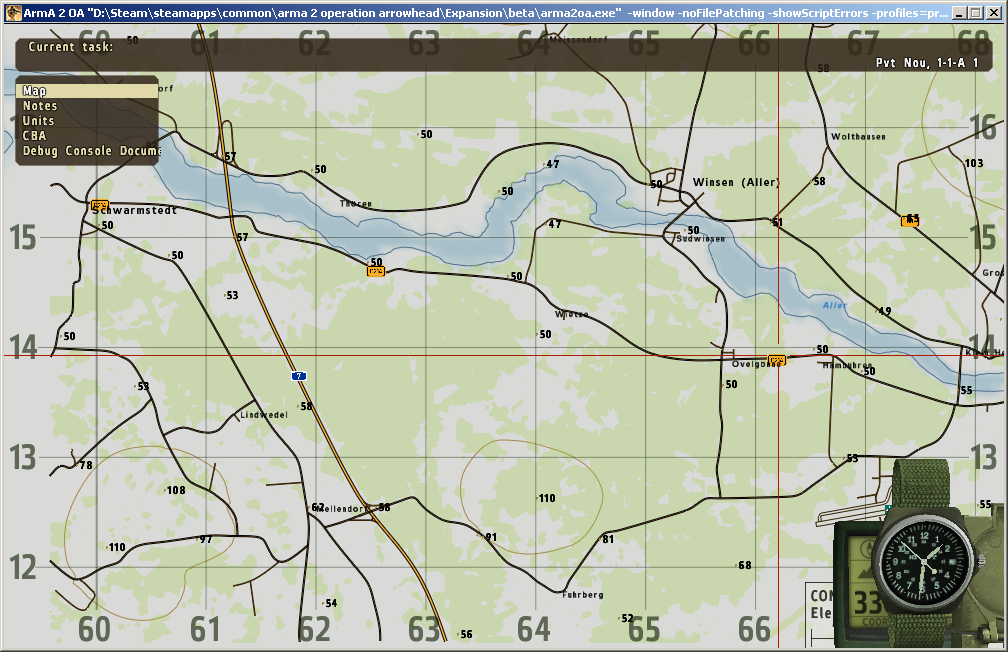Click the Schwarmstedt town name

[134, 210]
